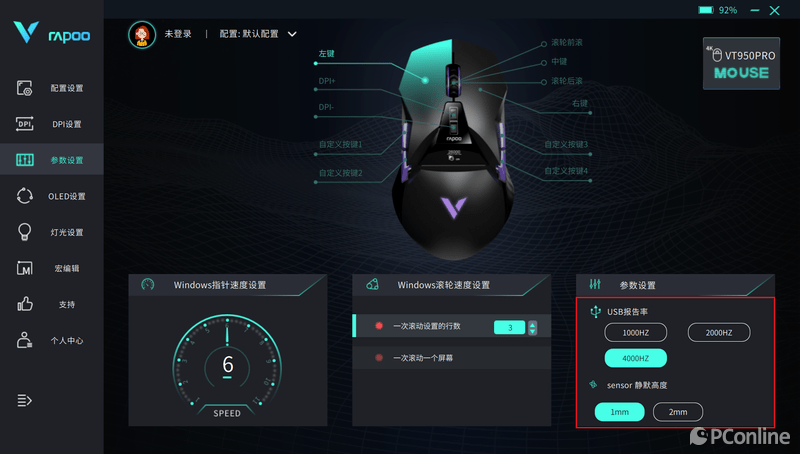Switch to 参数设置 menu item
The width and height of the screenshot is (800, 454).
(52, 160)
